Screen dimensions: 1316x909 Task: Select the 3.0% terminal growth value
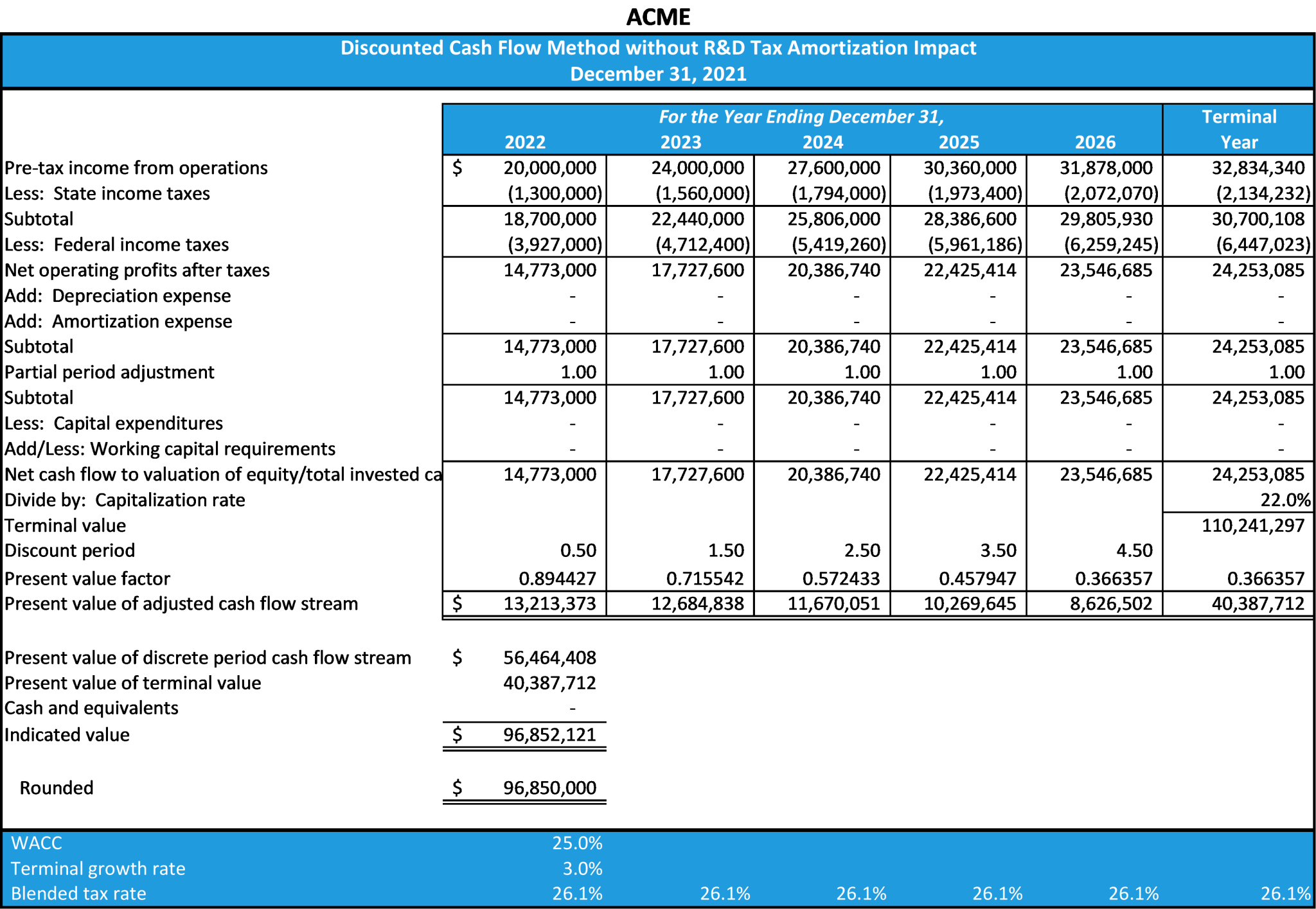click(583, 869)
